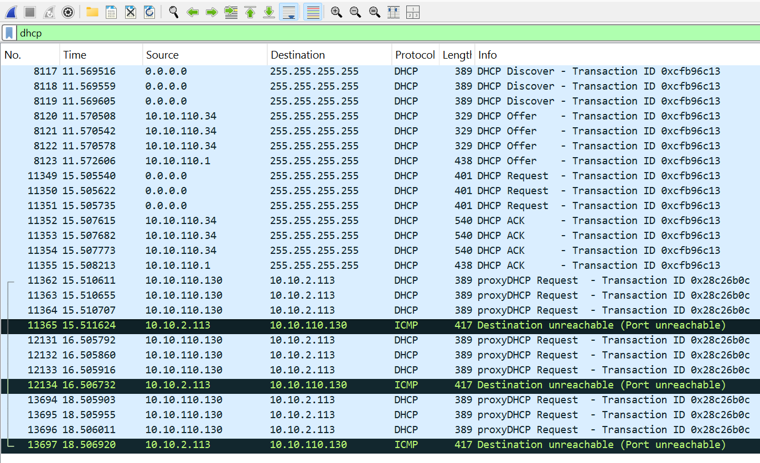Go forward in packet history
The image size is (760, 463).
pyautogui.click(x=211, y=12)
